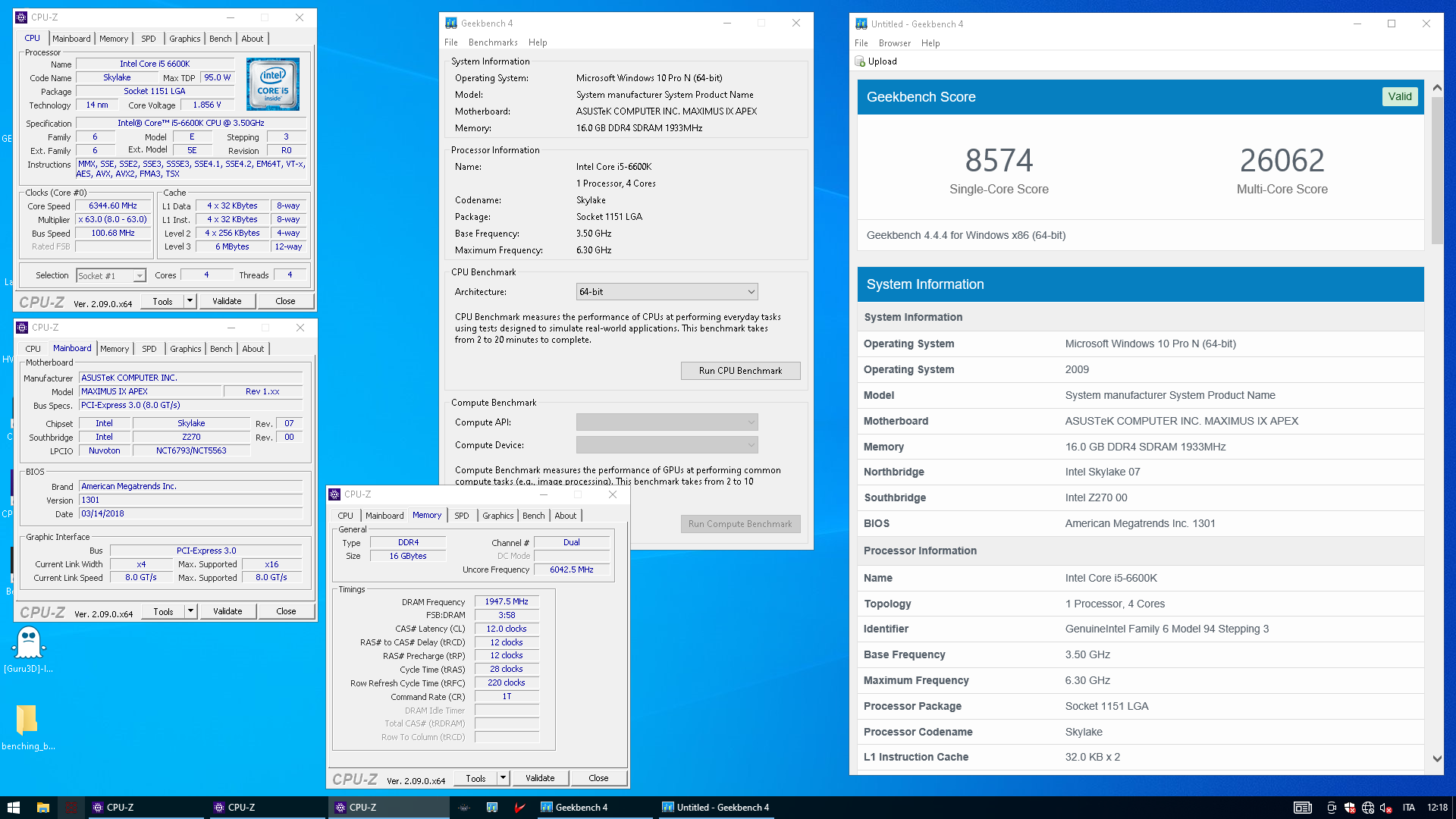Viewport: 1456px width, 819px height.
Task: Click Run CPU Benchmark
Action: [x=740, y=371]
